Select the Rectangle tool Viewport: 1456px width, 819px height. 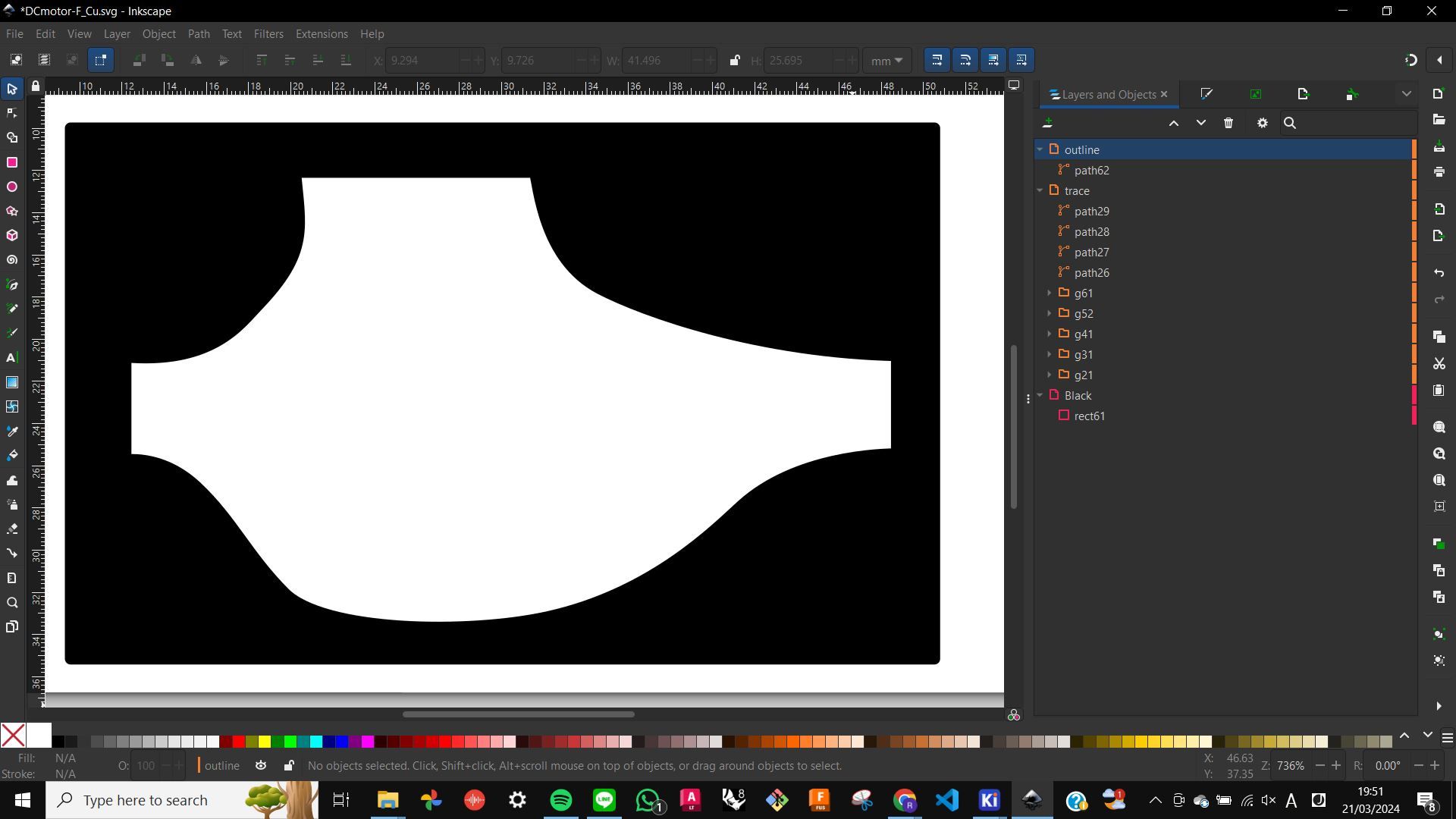12,162
